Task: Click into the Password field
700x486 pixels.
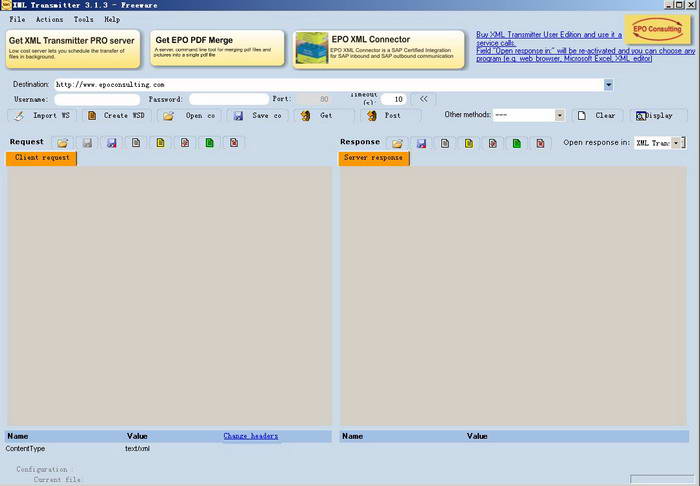Action: tap(229, 99)
